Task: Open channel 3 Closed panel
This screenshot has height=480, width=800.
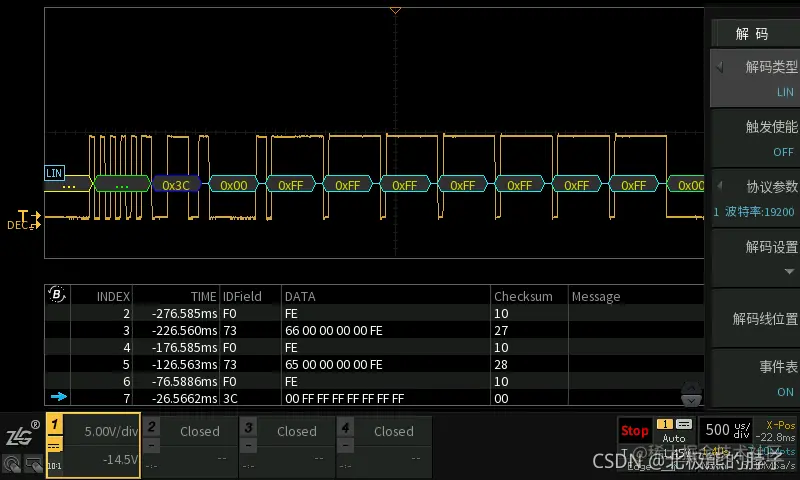Action: 287,447
